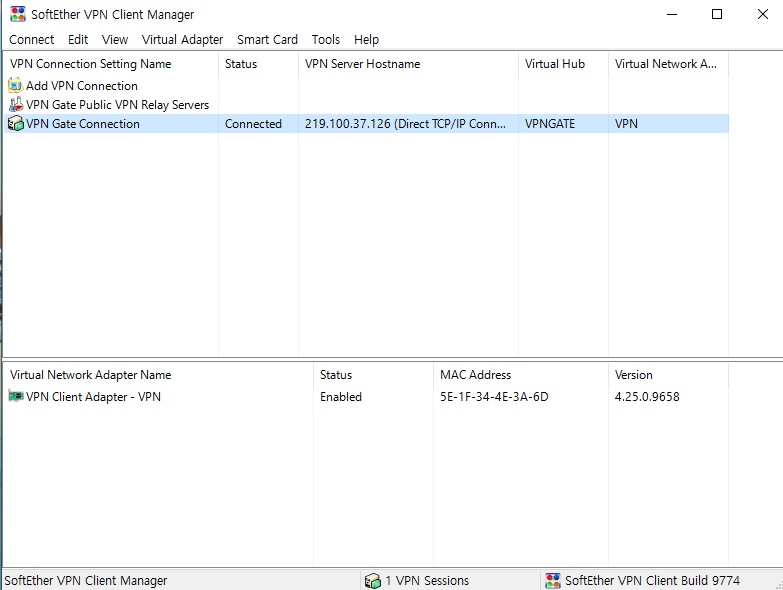Click the VPN Server Hostname column header
This screenshot has width=783, height=590.
click(x=408, y=64)
